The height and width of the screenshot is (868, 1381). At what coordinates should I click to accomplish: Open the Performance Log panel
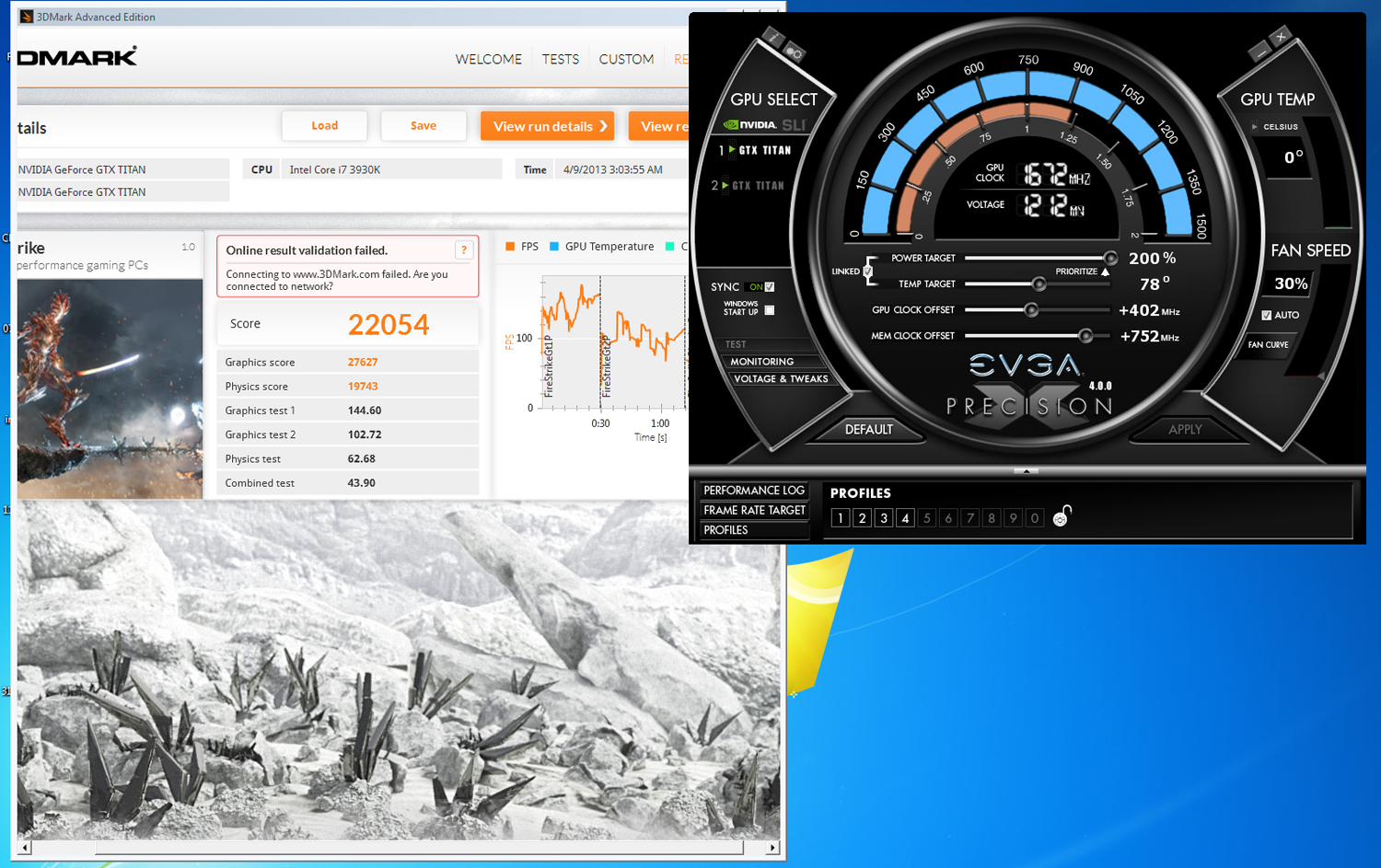(753, 490)
